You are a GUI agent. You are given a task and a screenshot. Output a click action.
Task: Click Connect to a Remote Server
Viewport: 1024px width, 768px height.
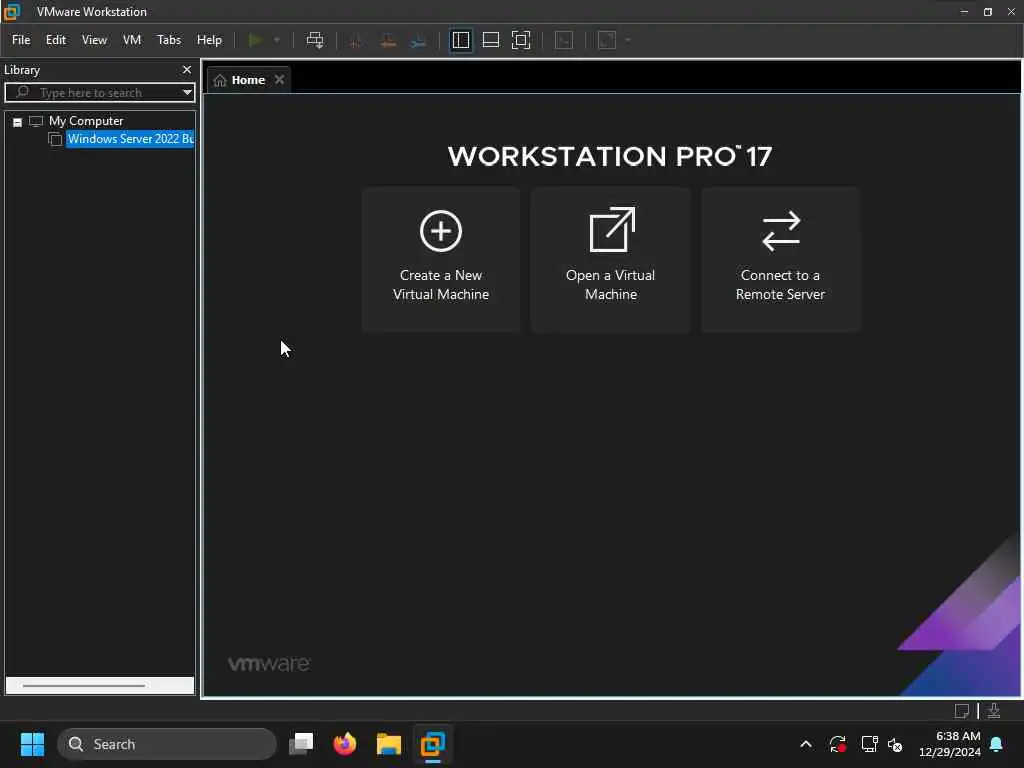(780, 259)
